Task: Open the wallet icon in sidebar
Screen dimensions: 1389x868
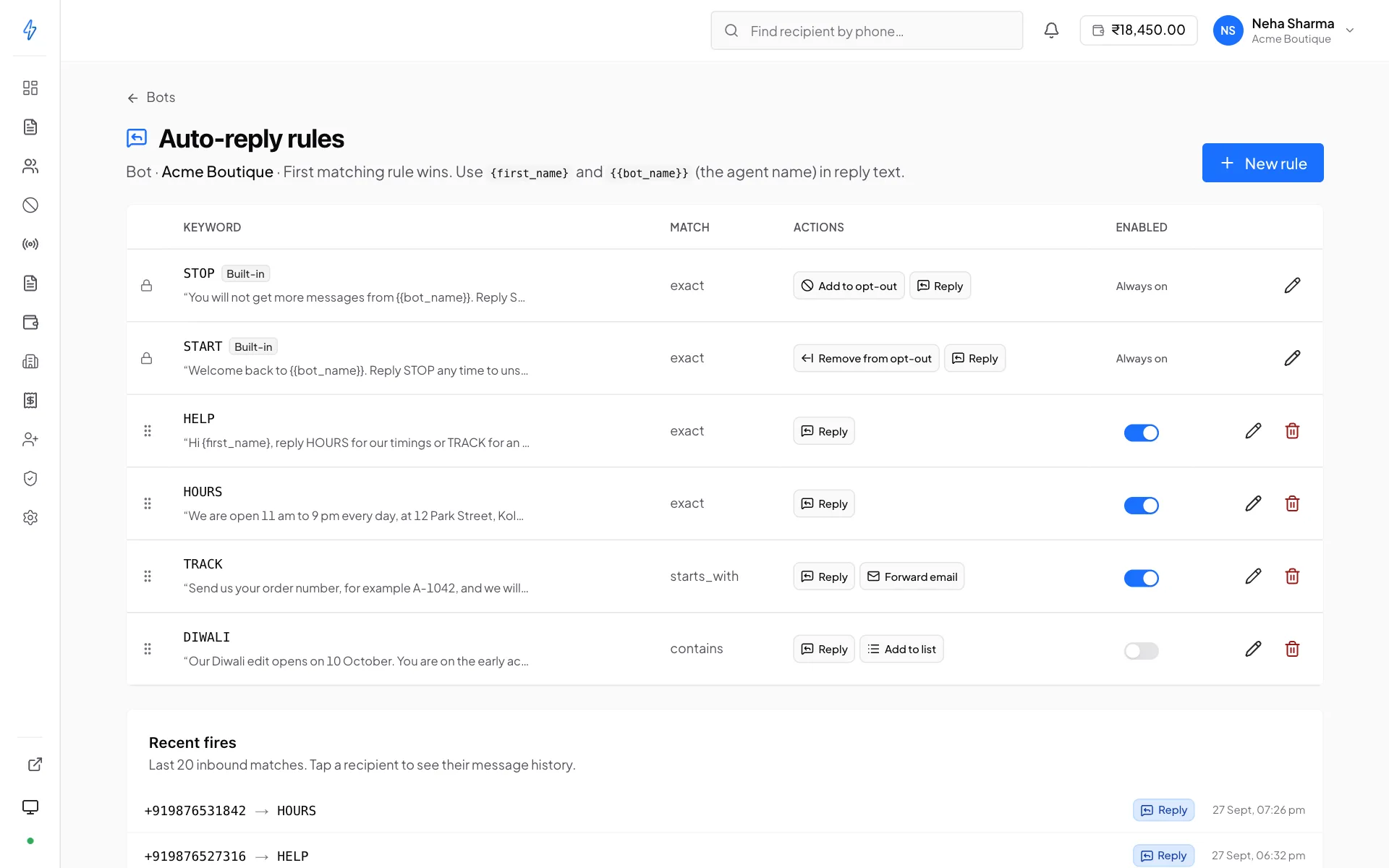Action: tap(30, 323)
